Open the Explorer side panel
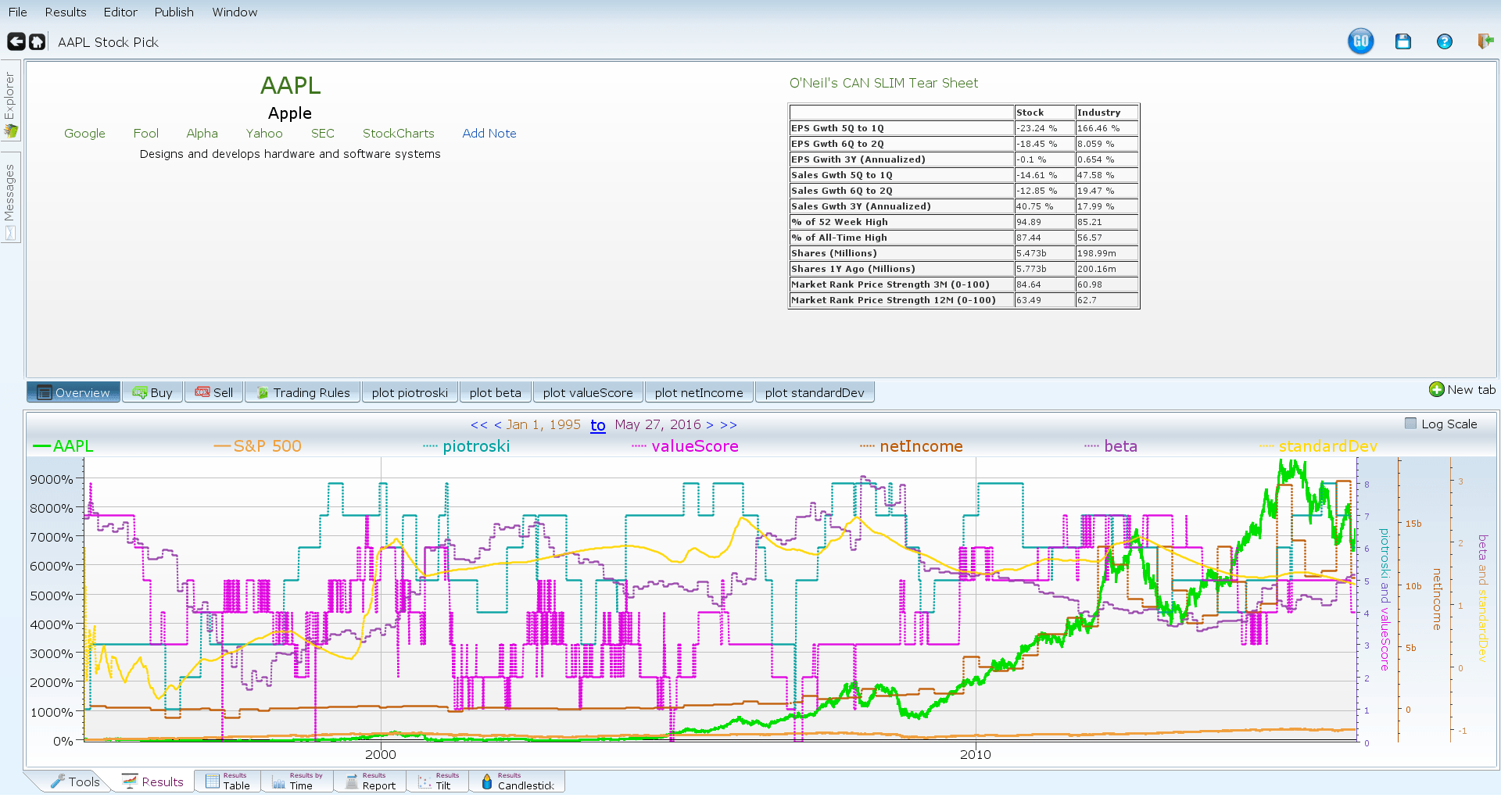1501x812 pixels. click(10, 102)
